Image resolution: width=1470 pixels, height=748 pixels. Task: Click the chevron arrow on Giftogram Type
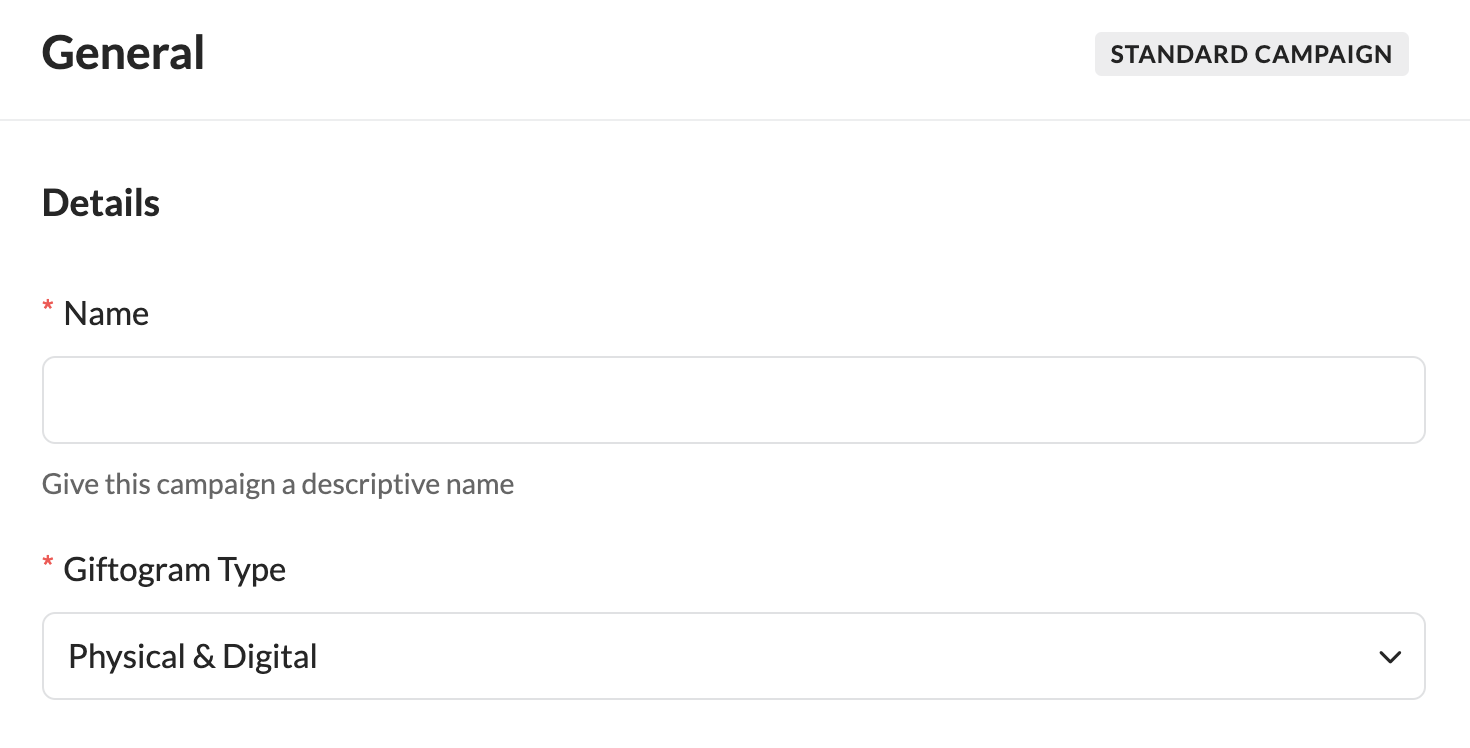click(1389, 657)
